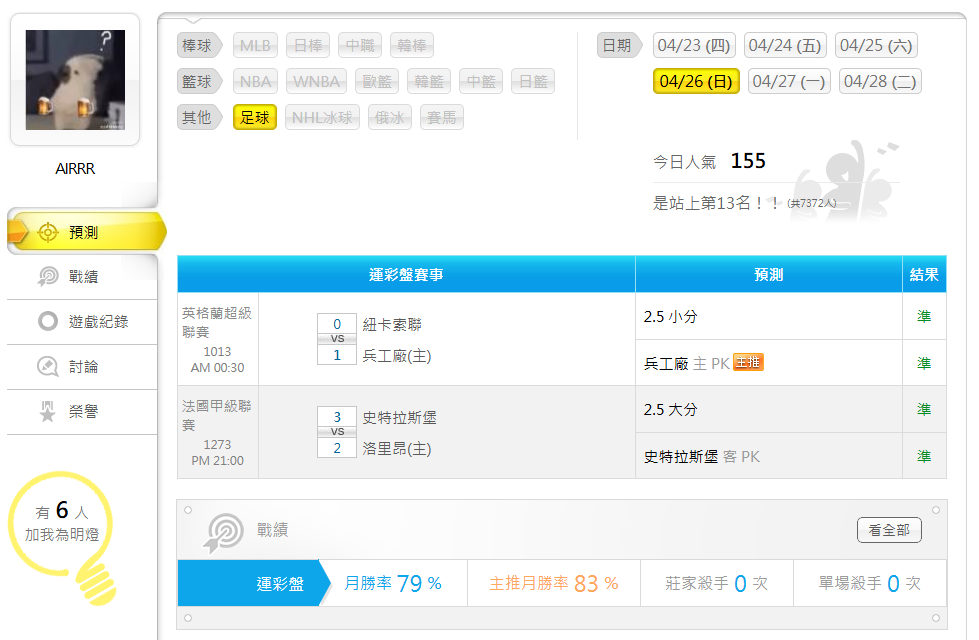
Task: Click the 遊戲紀錄 circle icon
Action: pos(47,322)
